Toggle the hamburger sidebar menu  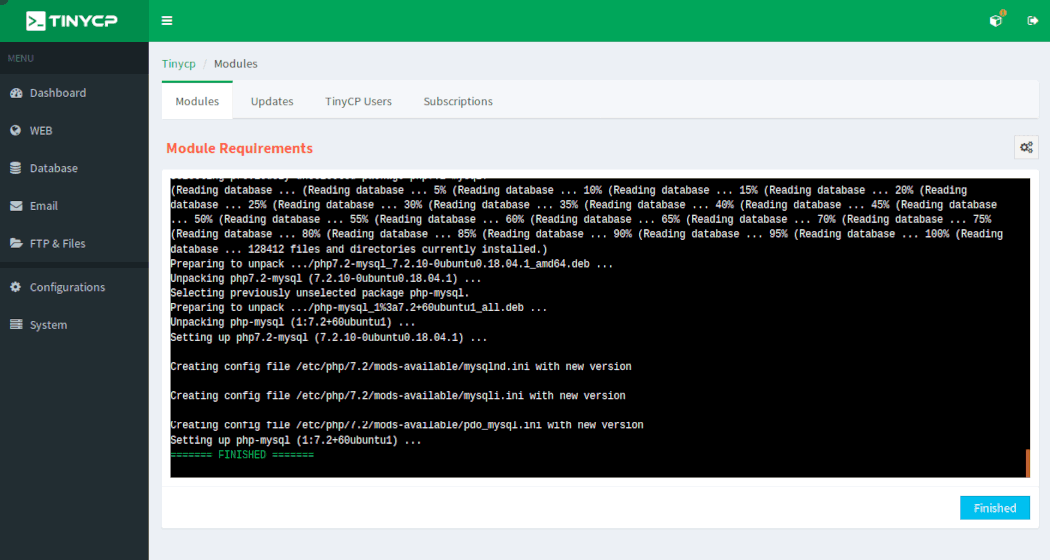click(x=167, y=21)
